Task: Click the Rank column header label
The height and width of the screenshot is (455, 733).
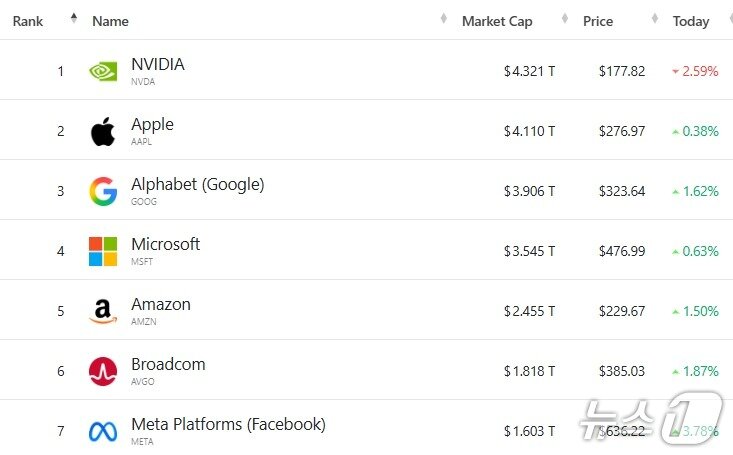Action: (28, 21)
